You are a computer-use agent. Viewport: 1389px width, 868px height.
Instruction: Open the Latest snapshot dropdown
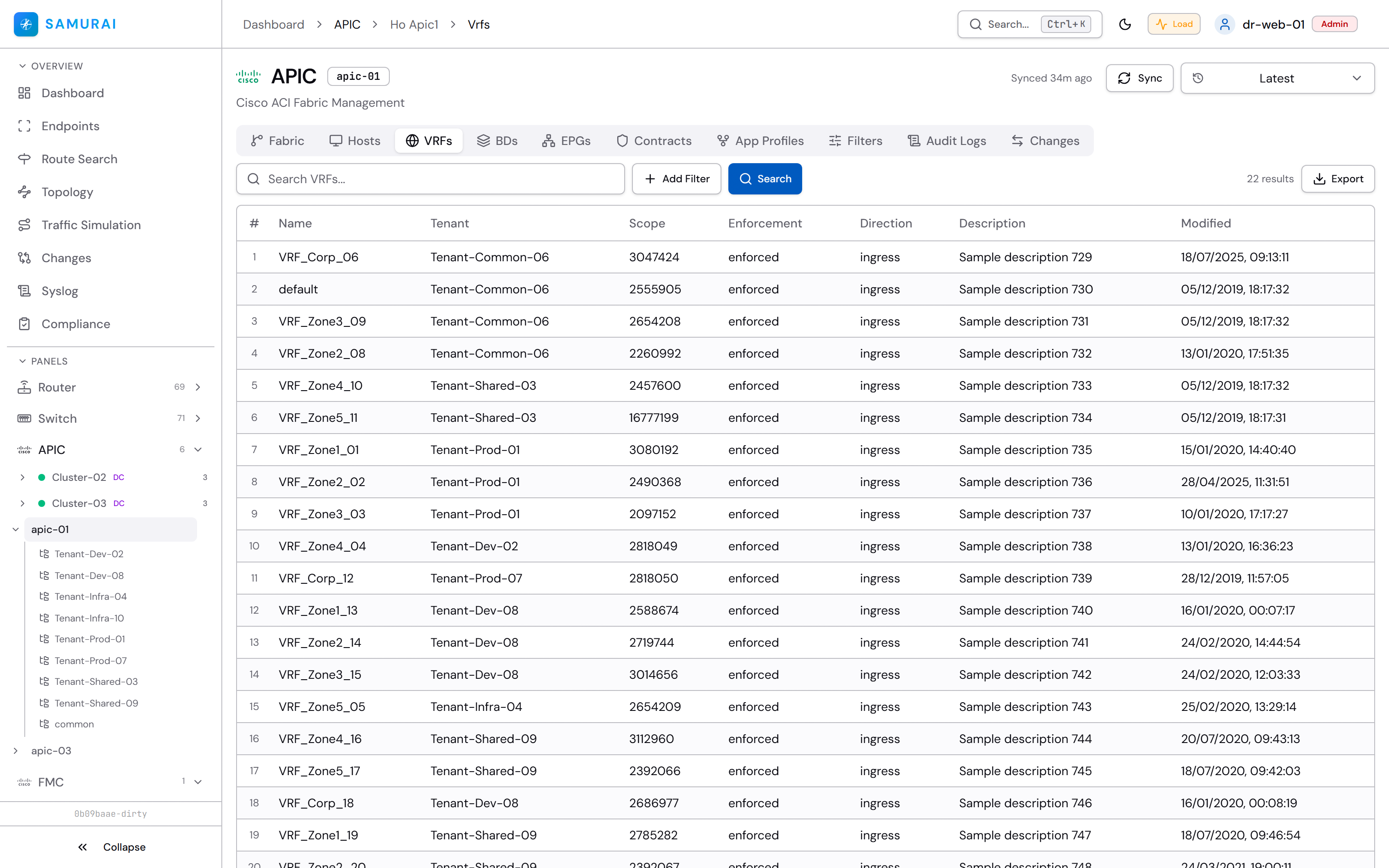(x=1277, y=78)
